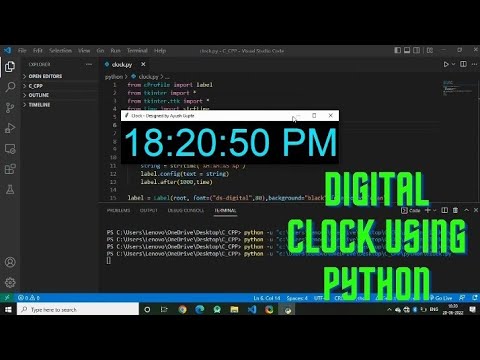Image resolution: width=480 pixels, height=360 pixels.
Task: Open Microsoft Edge from the taskbar
Action: coord(200,310)
